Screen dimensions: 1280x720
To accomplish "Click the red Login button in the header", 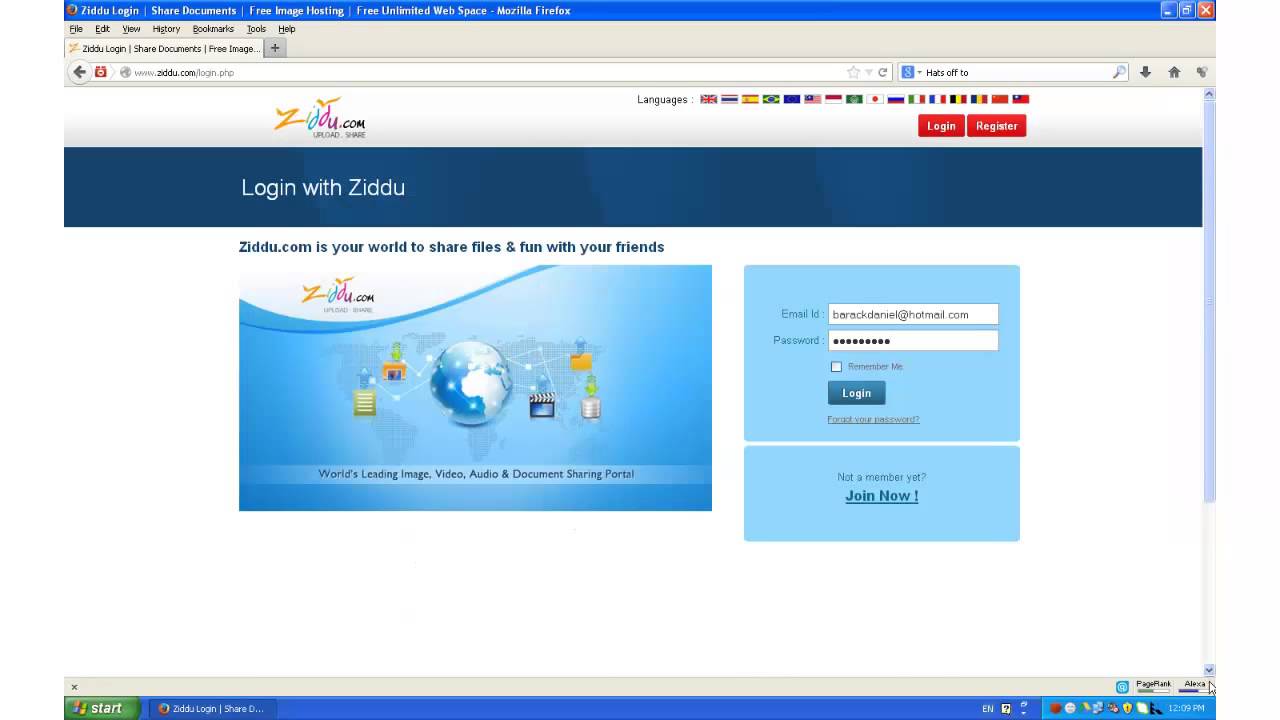I will 941,126.
